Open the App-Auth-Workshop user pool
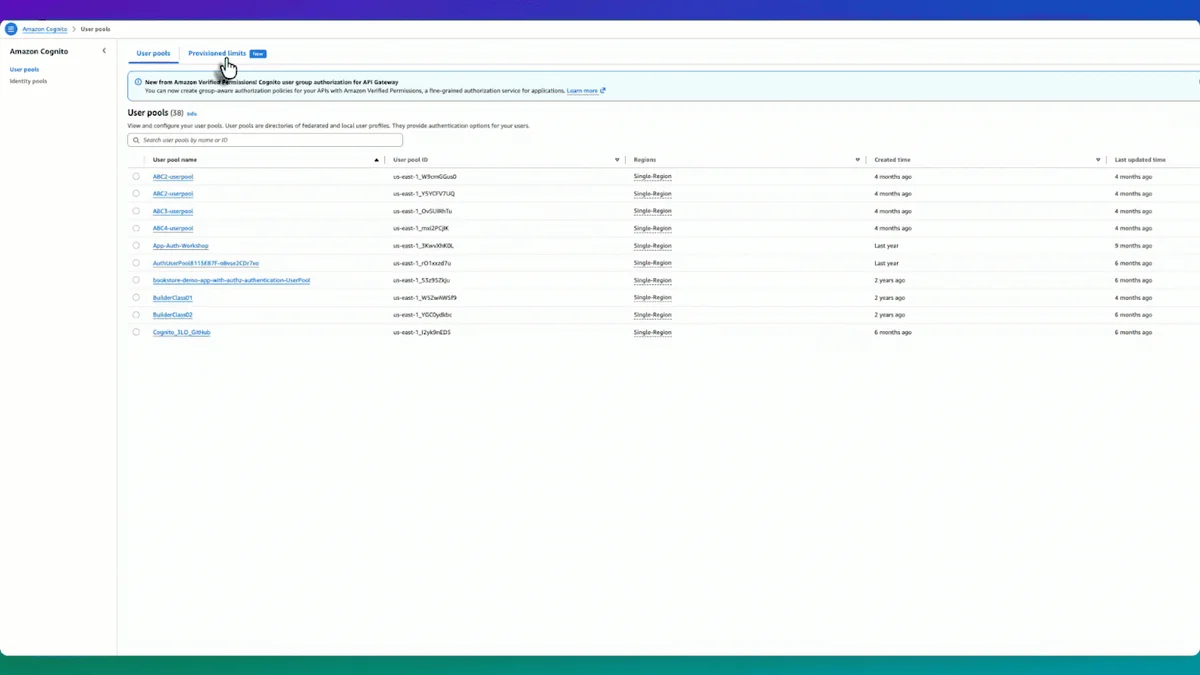Image resolution: width=1200 pixels, height=675 pixels. click(181, 246)
